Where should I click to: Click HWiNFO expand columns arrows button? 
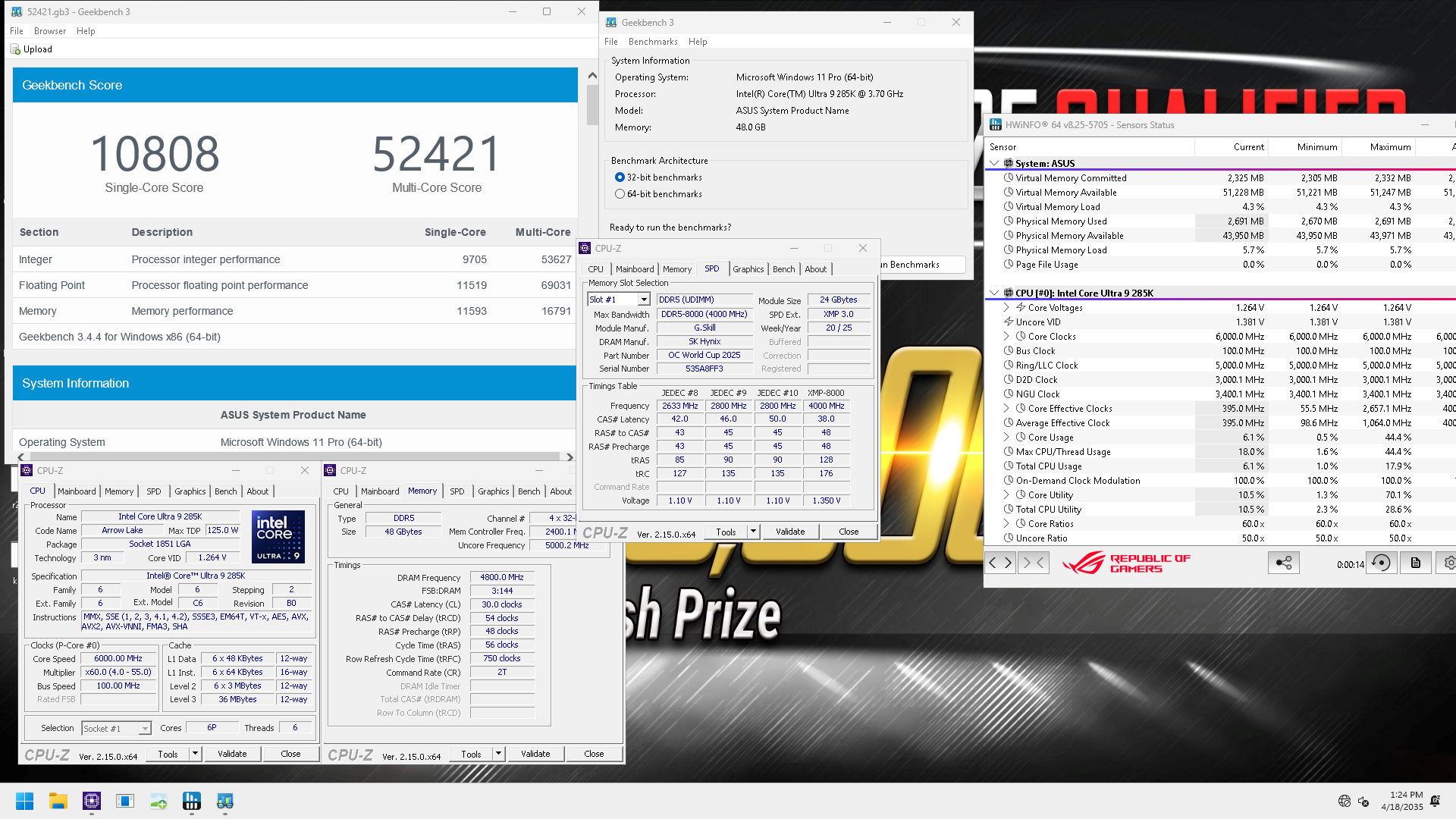pos(1000,563)
